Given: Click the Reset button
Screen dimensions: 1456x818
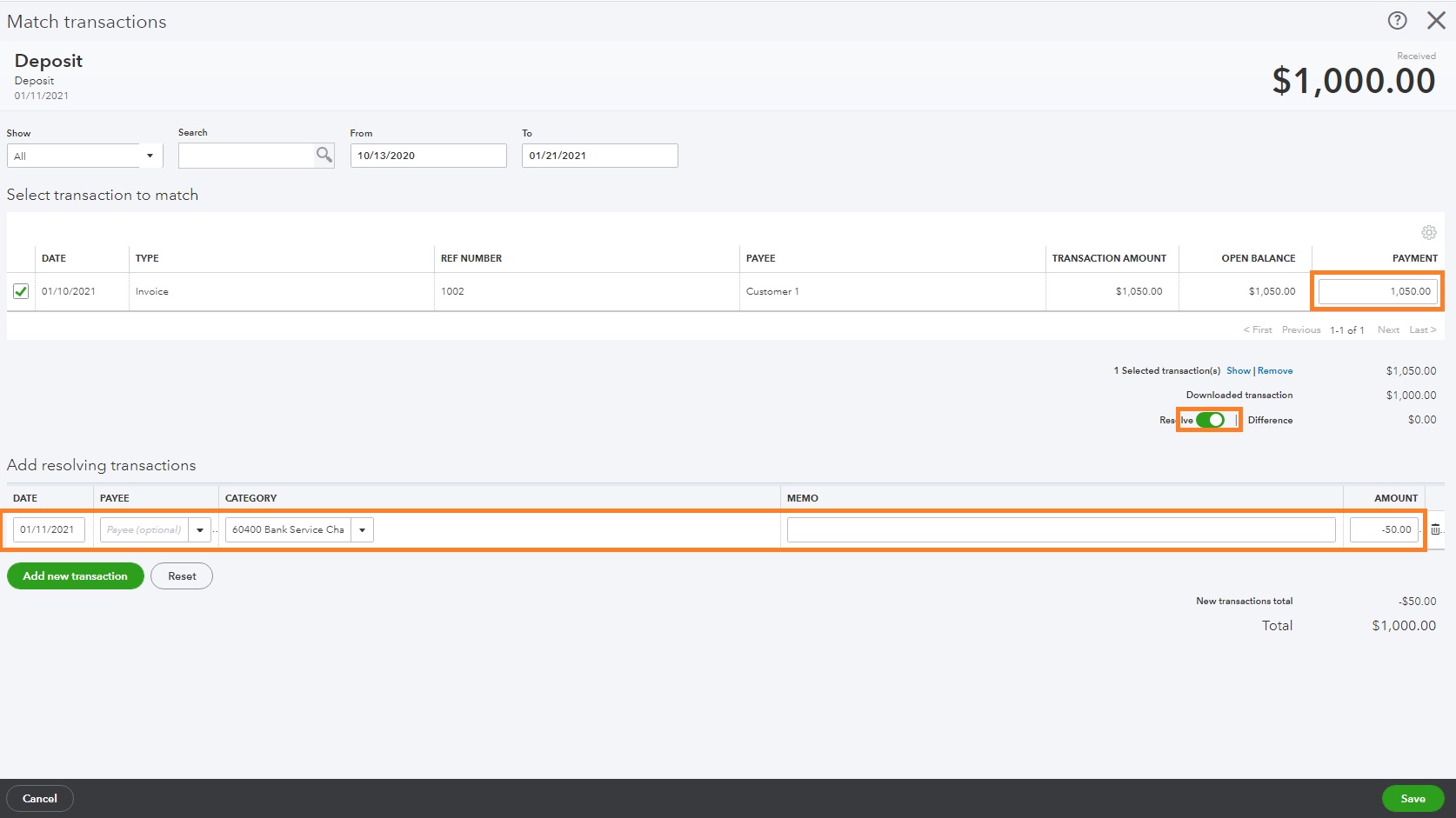Looking at the screenshot, I should click(181, 575).
